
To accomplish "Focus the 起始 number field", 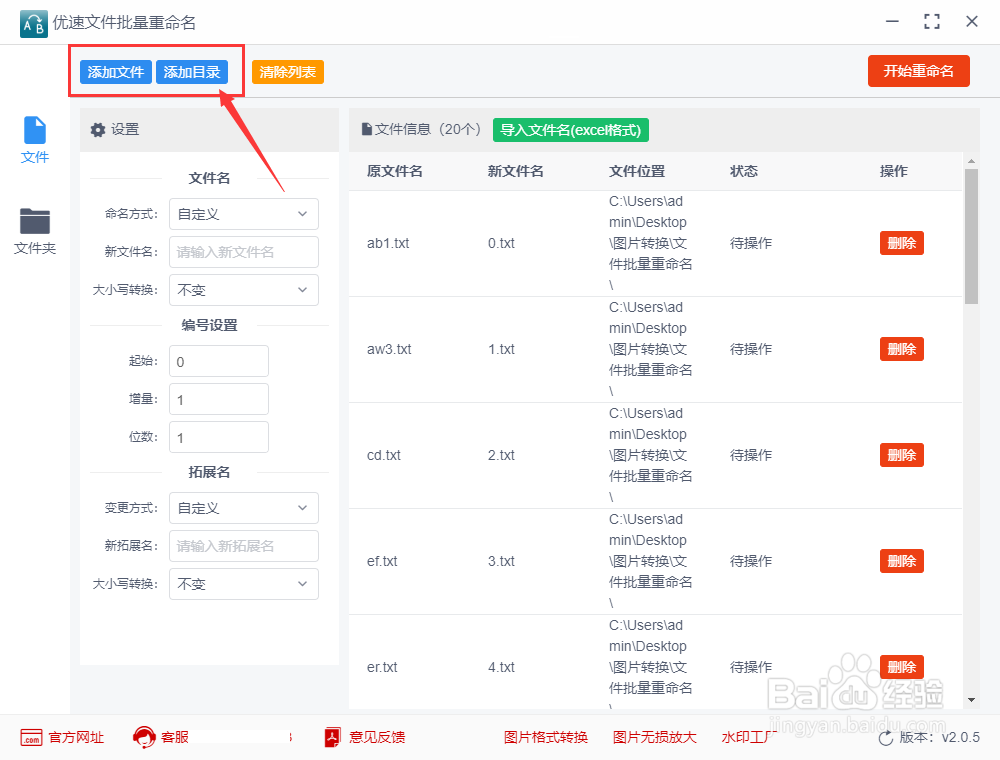I will point(219,362).
